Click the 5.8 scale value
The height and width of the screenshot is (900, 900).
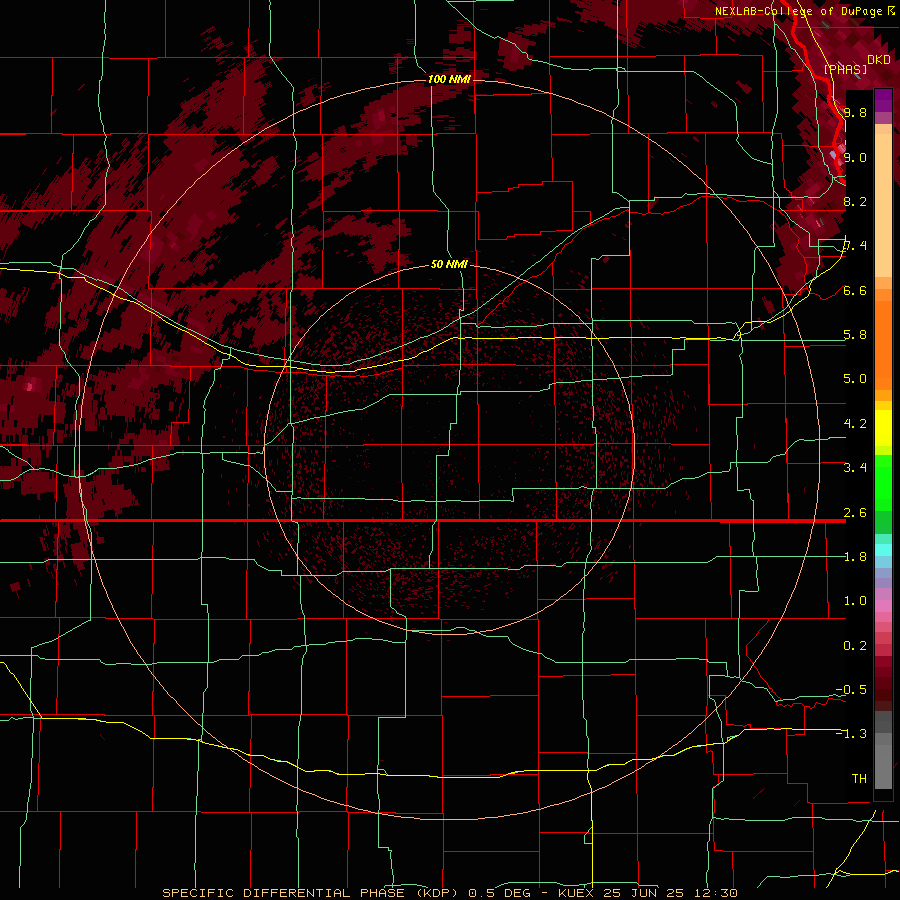tap(855, 335)
